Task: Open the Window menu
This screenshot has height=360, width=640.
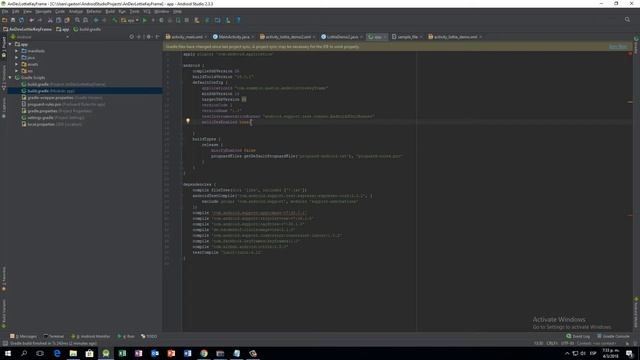Action: tap(161, 11)
